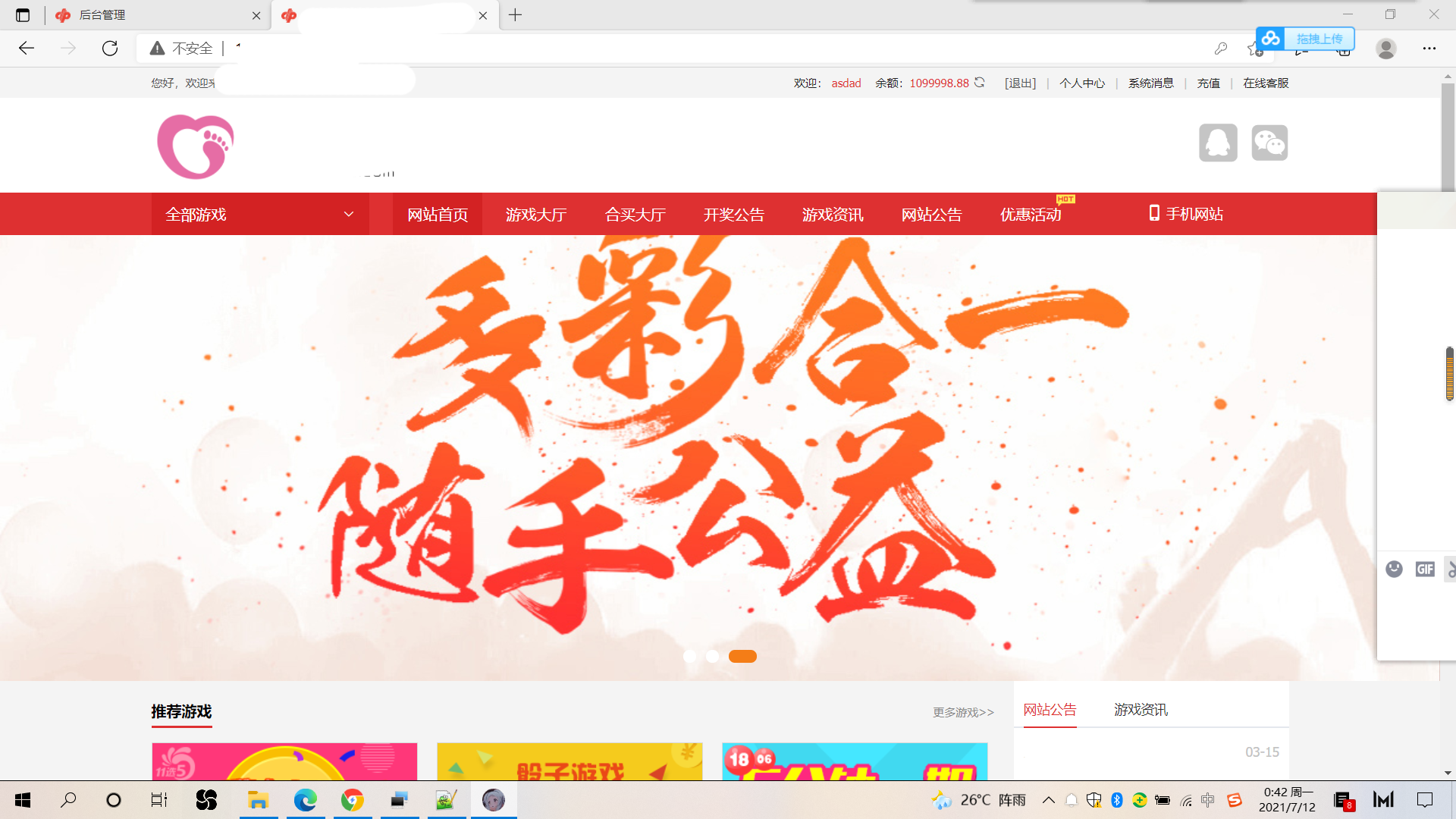
Task: Select the first carousel slide dot
Action: pyautogui.click(x=689, y=657)
